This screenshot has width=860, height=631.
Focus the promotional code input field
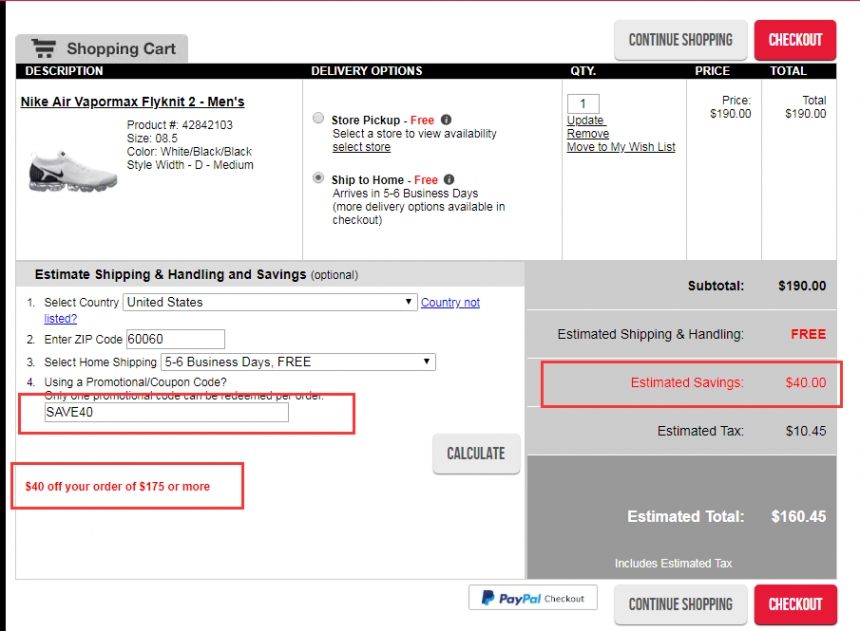pyautogui.click(x=166, y=412)
